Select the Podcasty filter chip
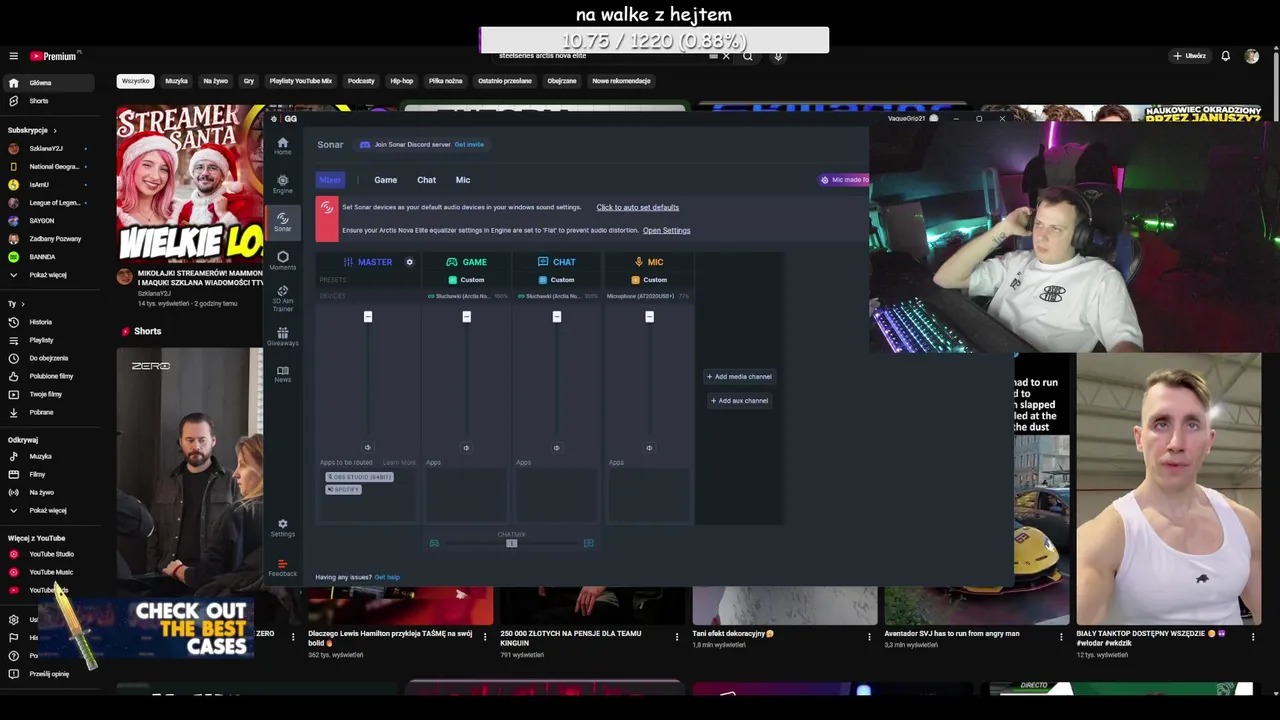1280x720 pixels. 361,81
